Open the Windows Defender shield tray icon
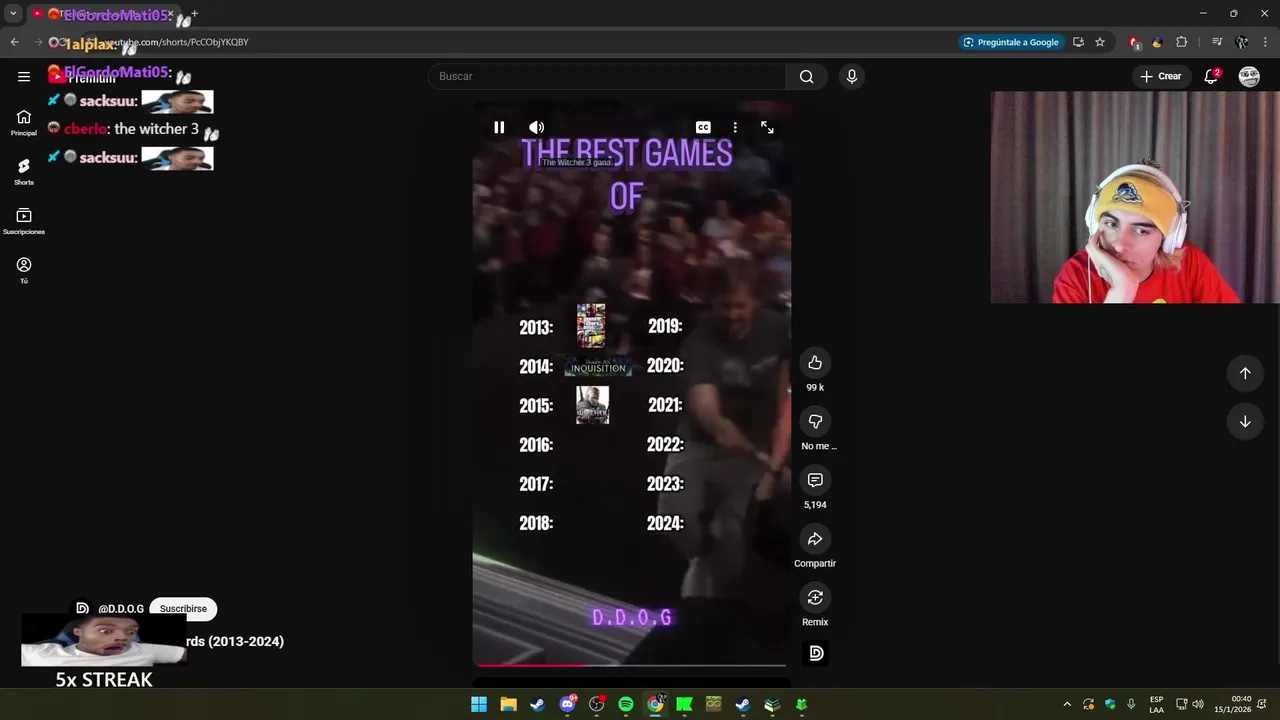The image size is (1280, 720). pyautogui.click(x=1110, y=704)
